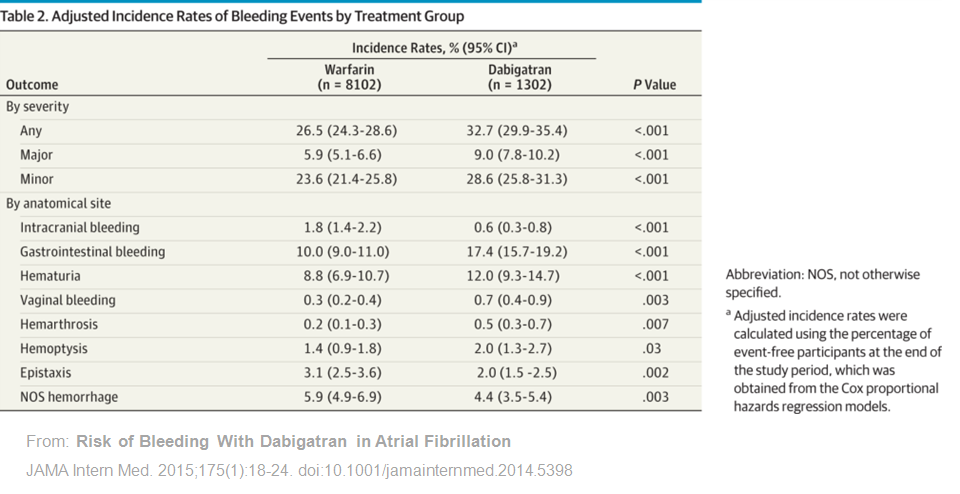This screenshot has height=494, width=960.
Task: Click the Outcome column header
Action: tap(32, 85)
